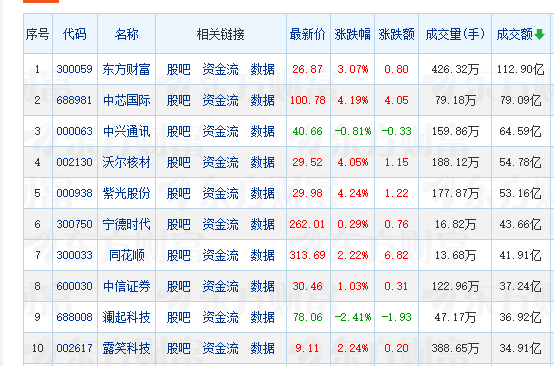This screenshot has width=554, height=366.
Task: Open stock code 688981
Action: click(x=74, y=100)
